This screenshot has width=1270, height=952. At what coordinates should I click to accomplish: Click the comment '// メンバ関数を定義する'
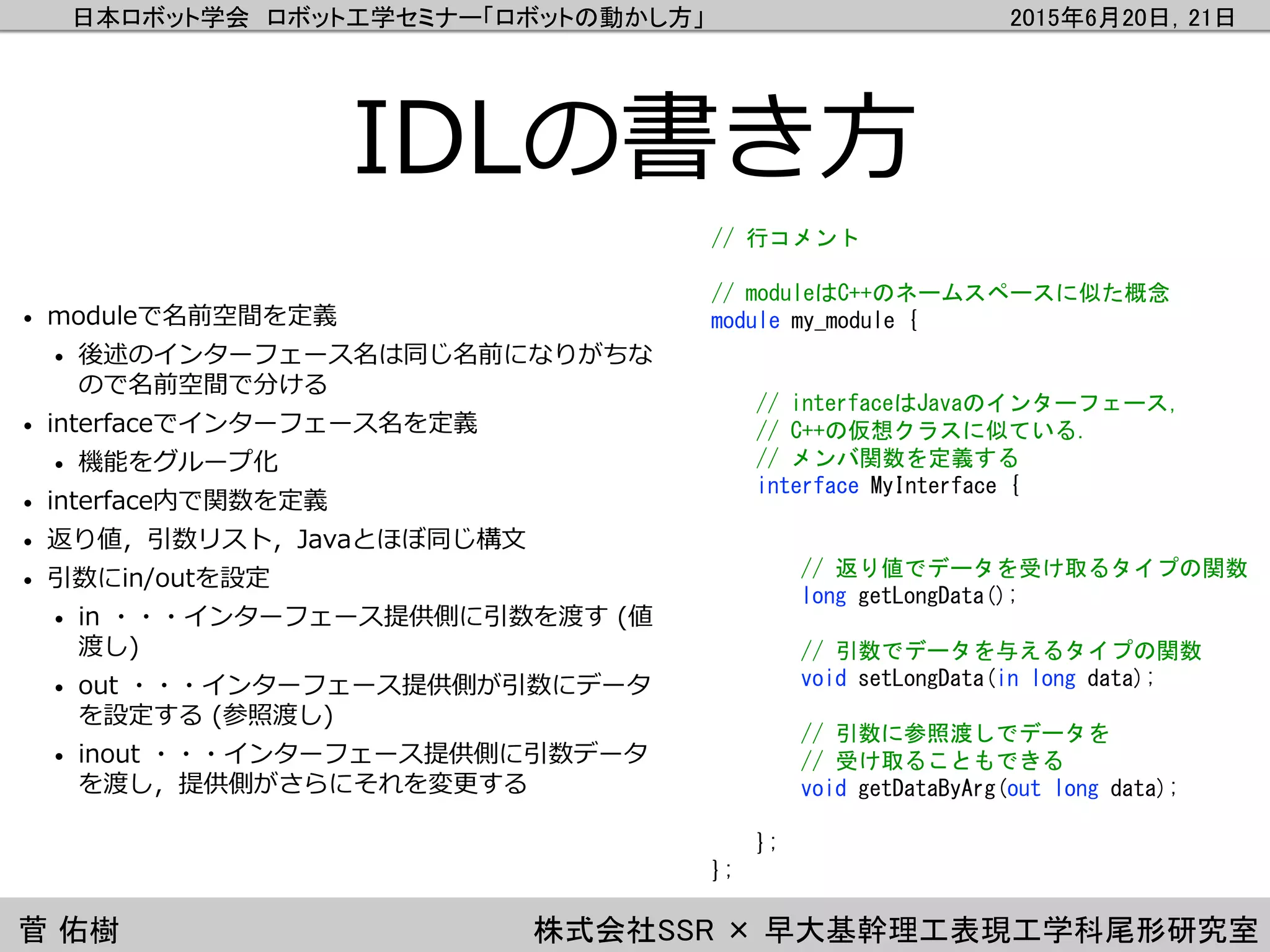tap(887, 458)
